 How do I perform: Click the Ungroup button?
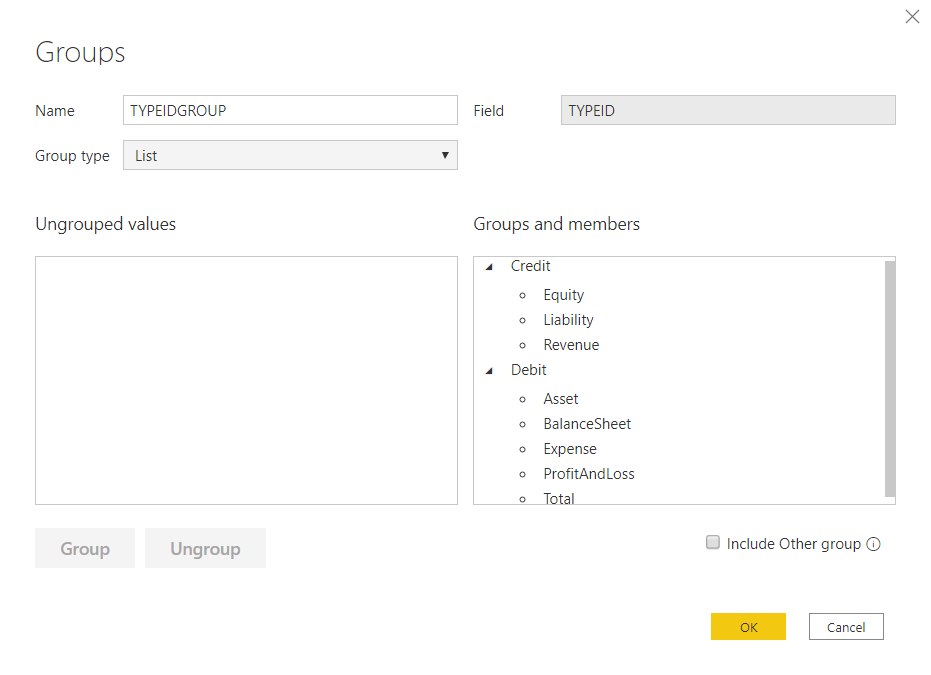pos(205,548)
